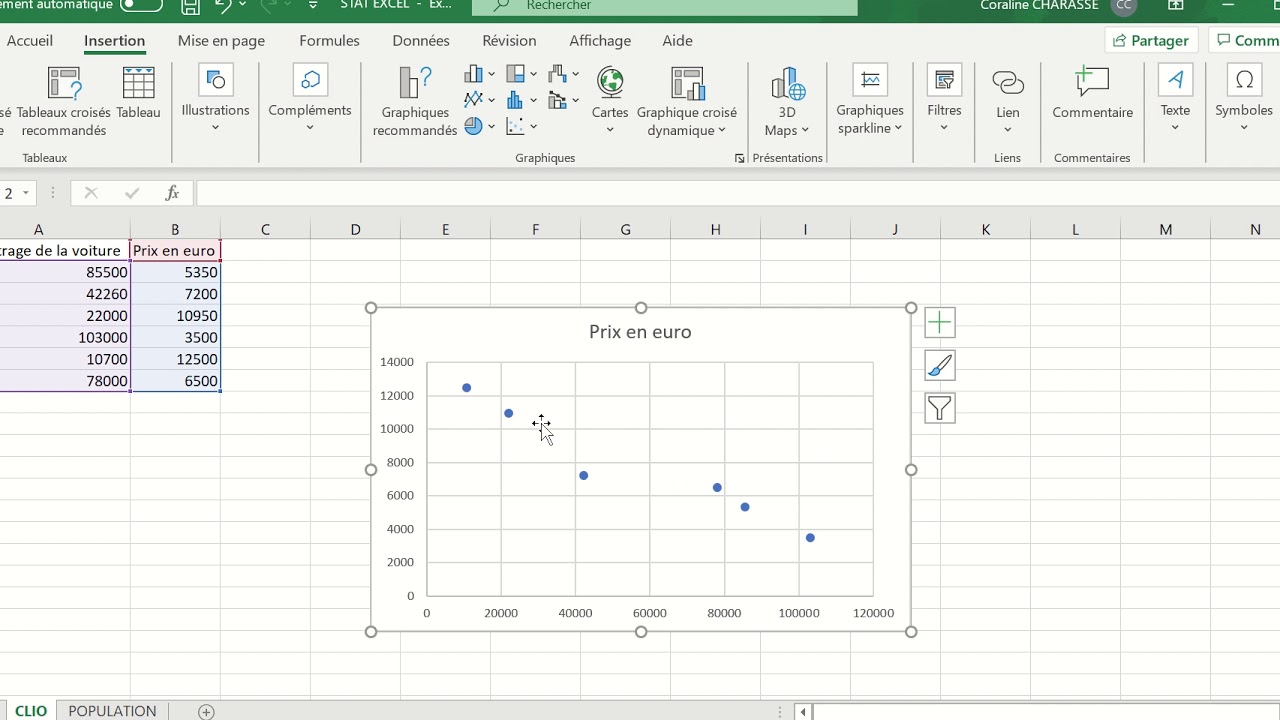Open the Affichage tab
1280x720 pixels.
600,41
